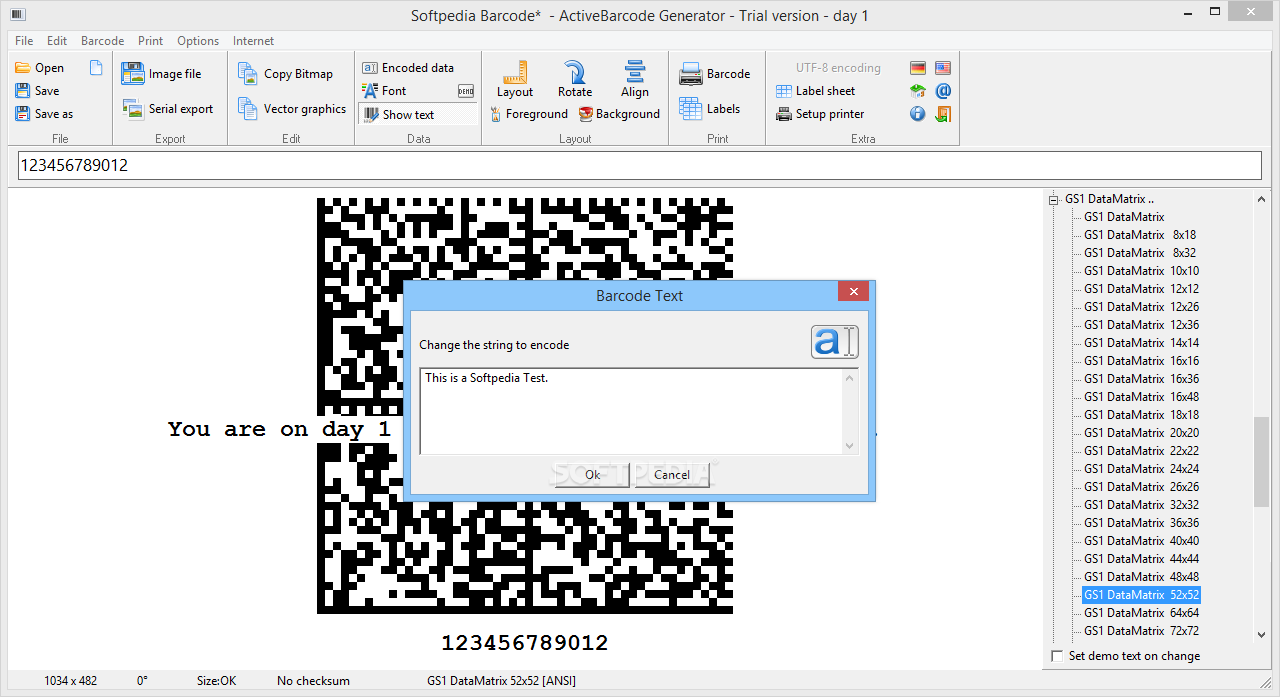Click the symbology list scrollbar thumb

pyautogui.click(x=1261, y=462)
